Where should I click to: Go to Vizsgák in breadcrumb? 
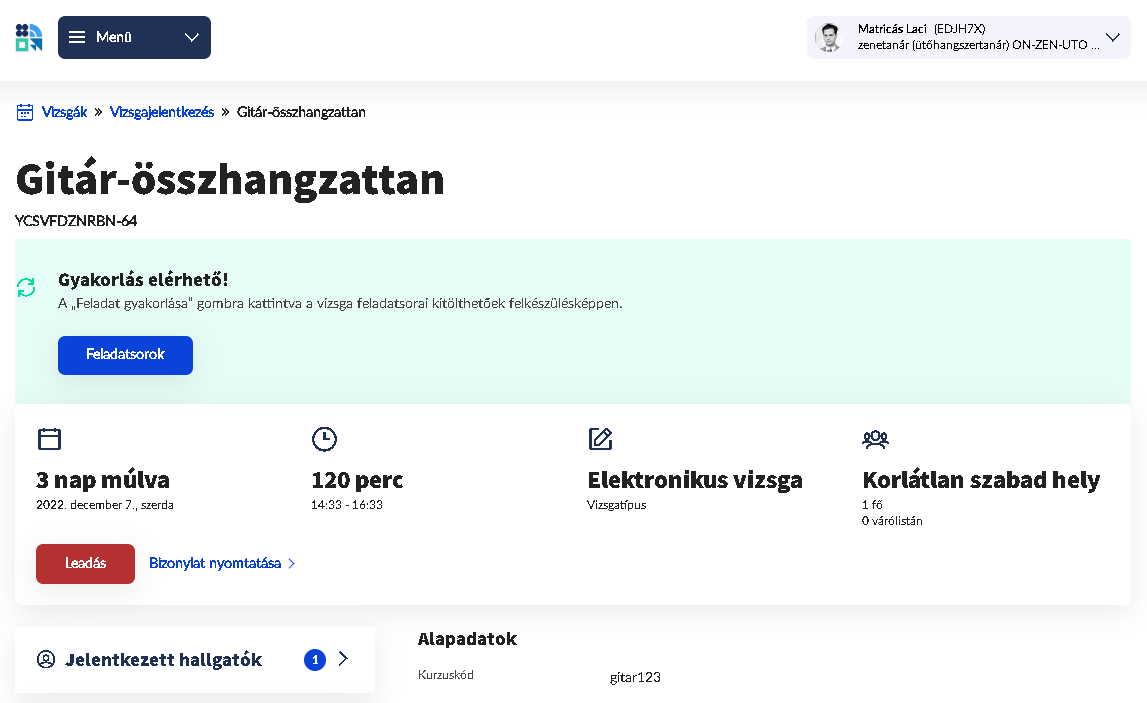(64, 112)
